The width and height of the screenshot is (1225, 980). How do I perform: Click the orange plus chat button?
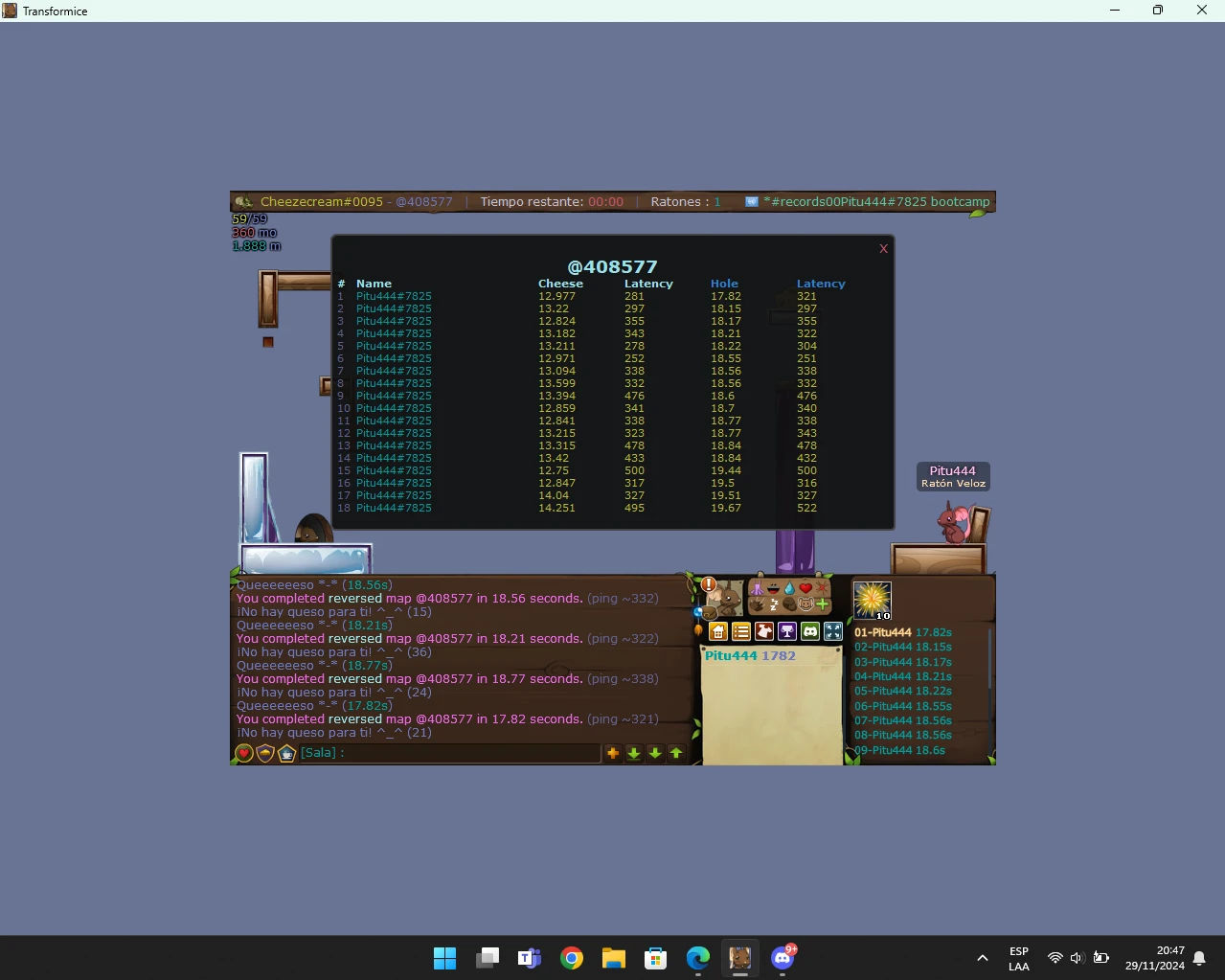click(x=613, y=753)
